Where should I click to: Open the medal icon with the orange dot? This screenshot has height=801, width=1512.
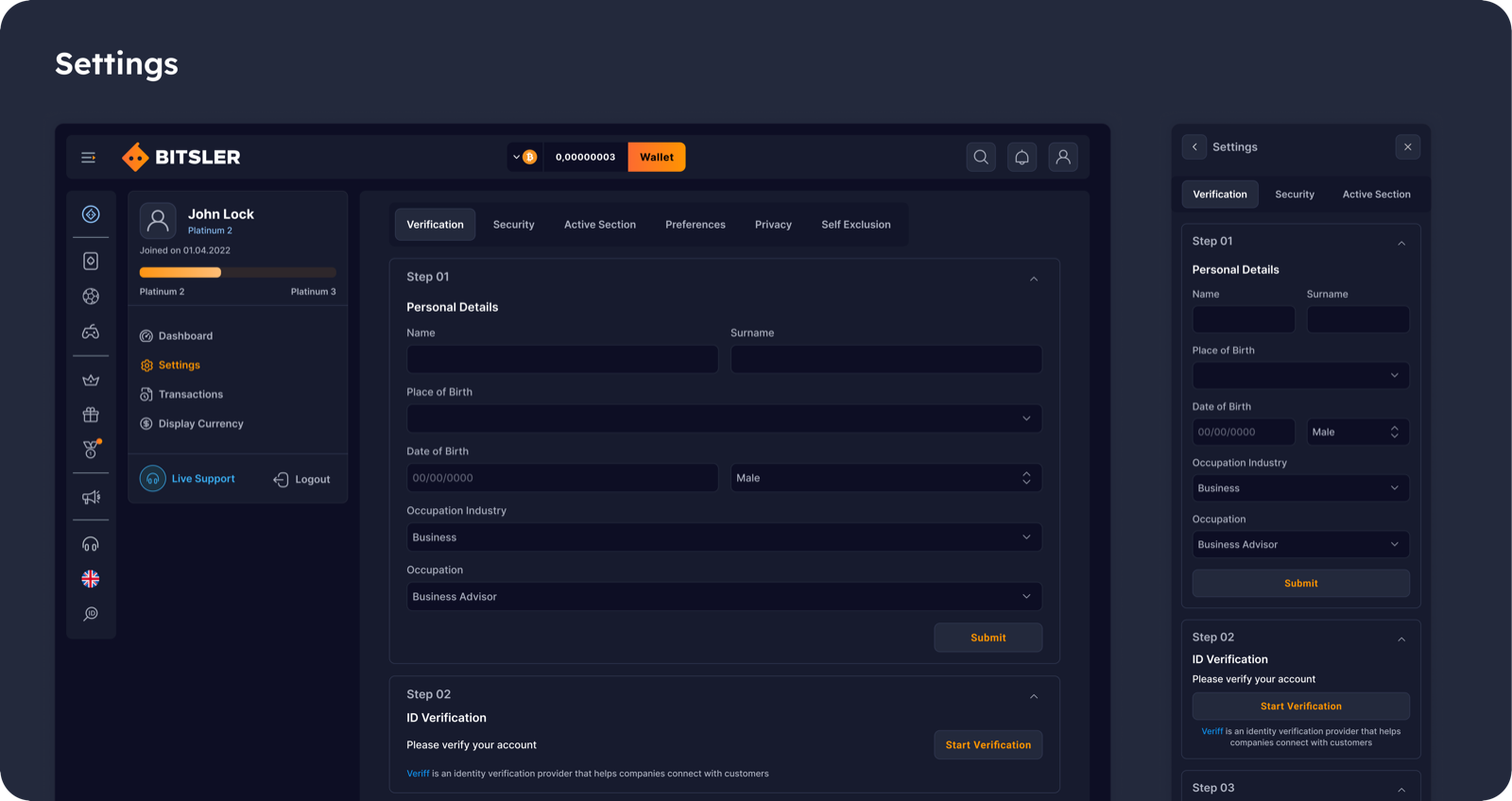(x=92, y=449)
